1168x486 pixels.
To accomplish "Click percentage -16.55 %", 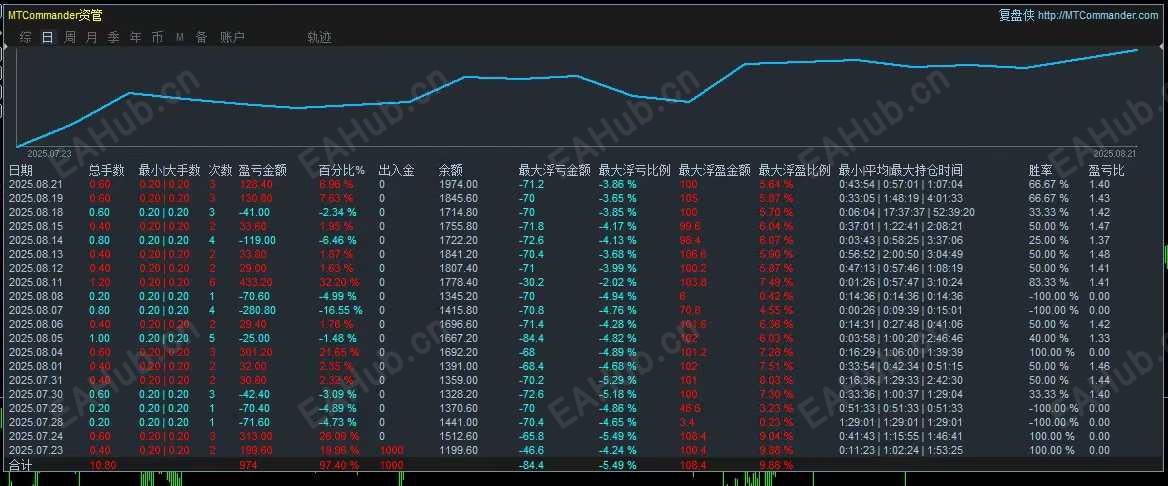I will 341,310.
